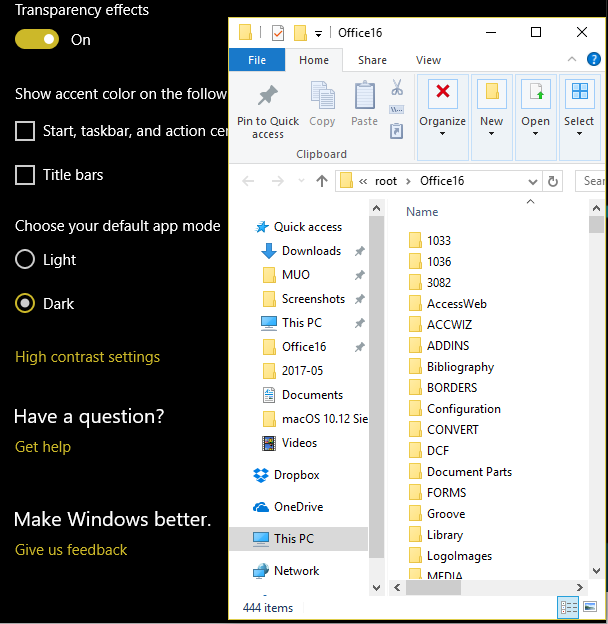Click Office16 address breadcrumb
Image resolution: width=608 pixels, height=624 pixels.
[x=442, y=181]
